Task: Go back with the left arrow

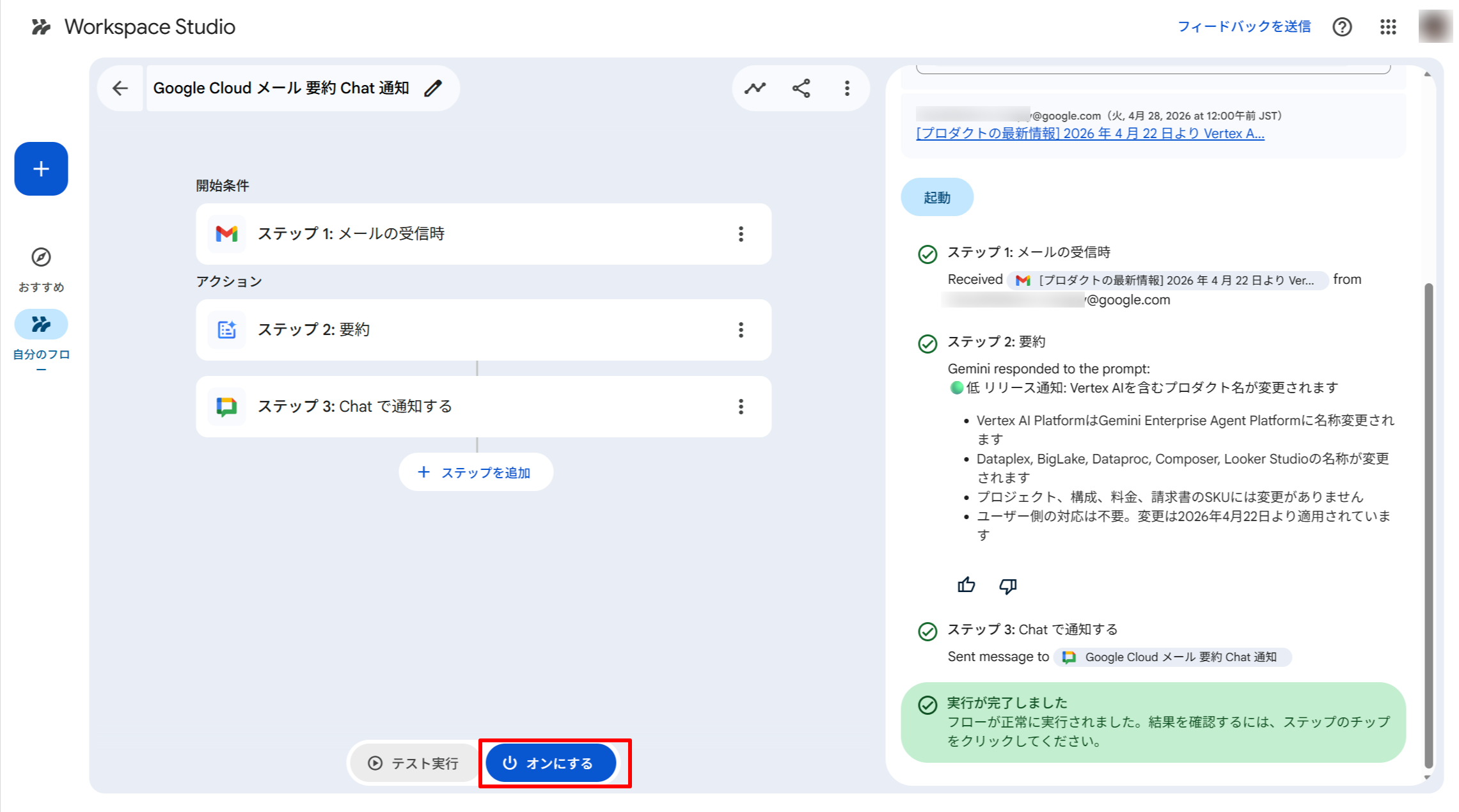Action: [x=120, y=88]
